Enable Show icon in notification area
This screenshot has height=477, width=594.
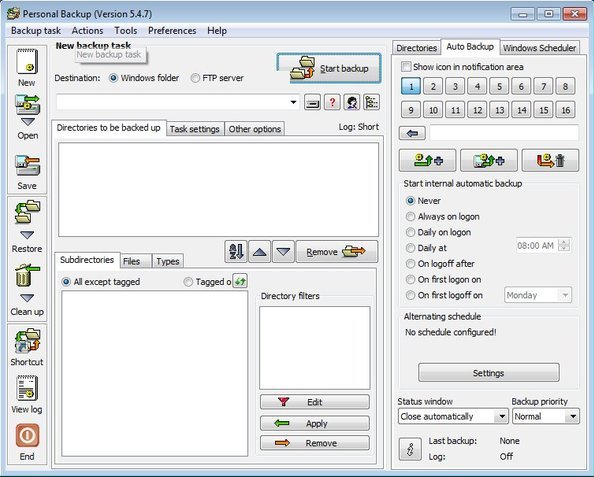(406, 67)
